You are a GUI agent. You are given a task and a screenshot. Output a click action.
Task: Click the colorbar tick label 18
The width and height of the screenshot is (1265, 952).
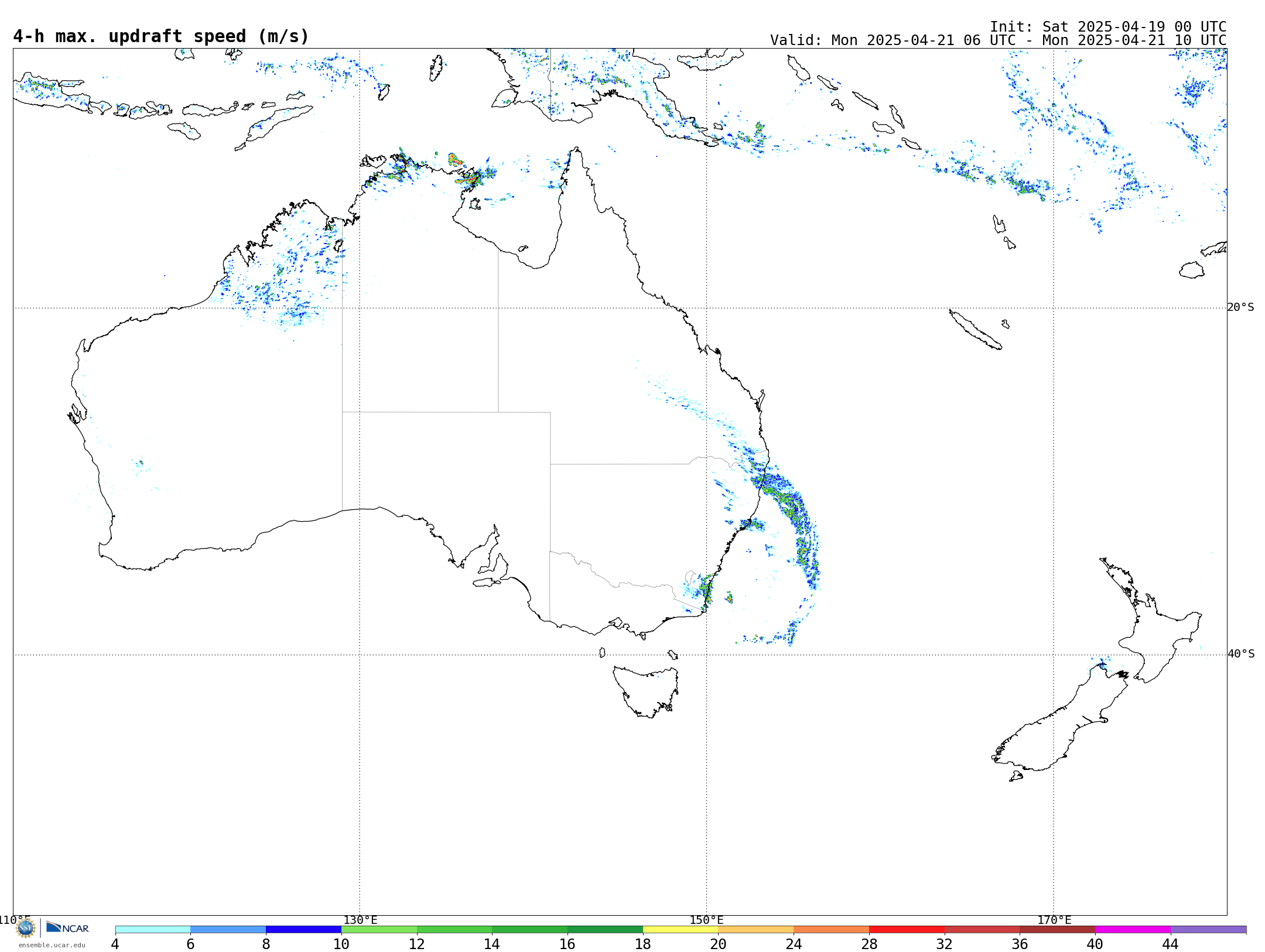pos(643,944)
